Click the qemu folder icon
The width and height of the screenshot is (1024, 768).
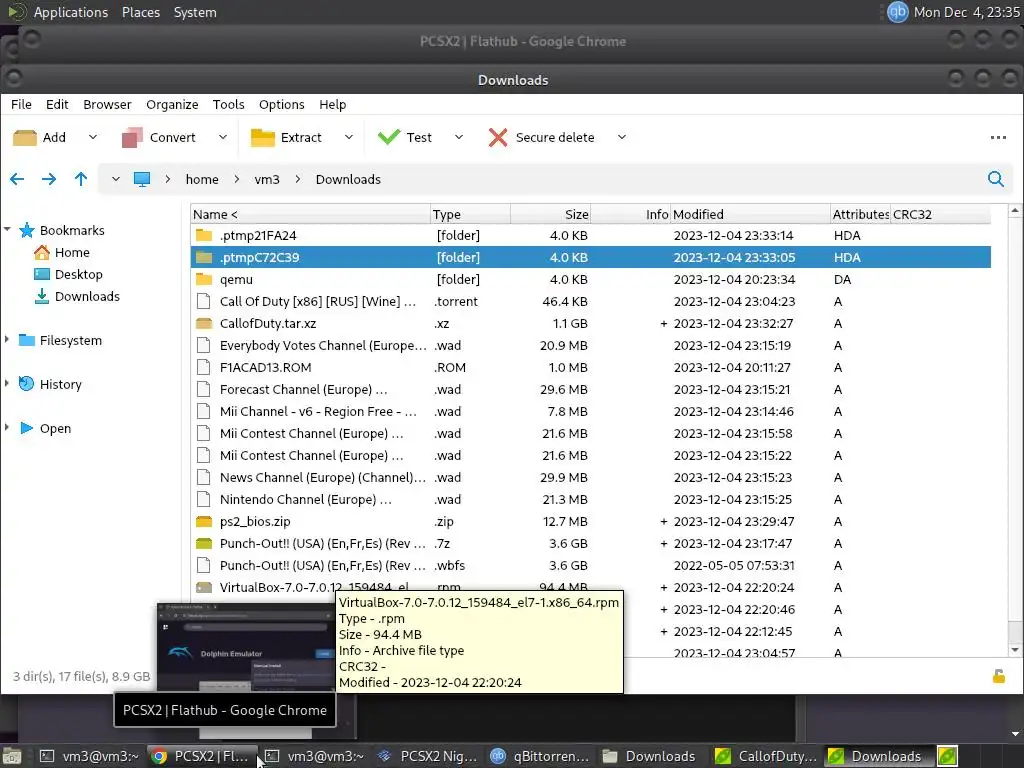204,280
